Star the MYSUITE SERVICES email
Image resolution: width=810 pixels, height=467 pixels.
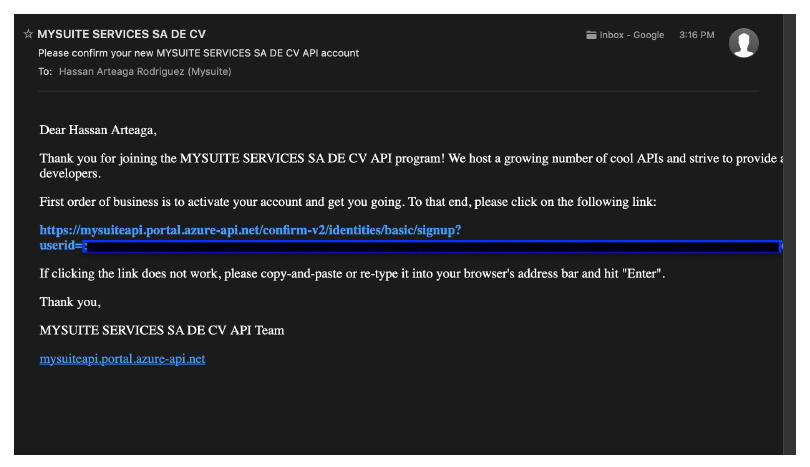pos(28,34)
